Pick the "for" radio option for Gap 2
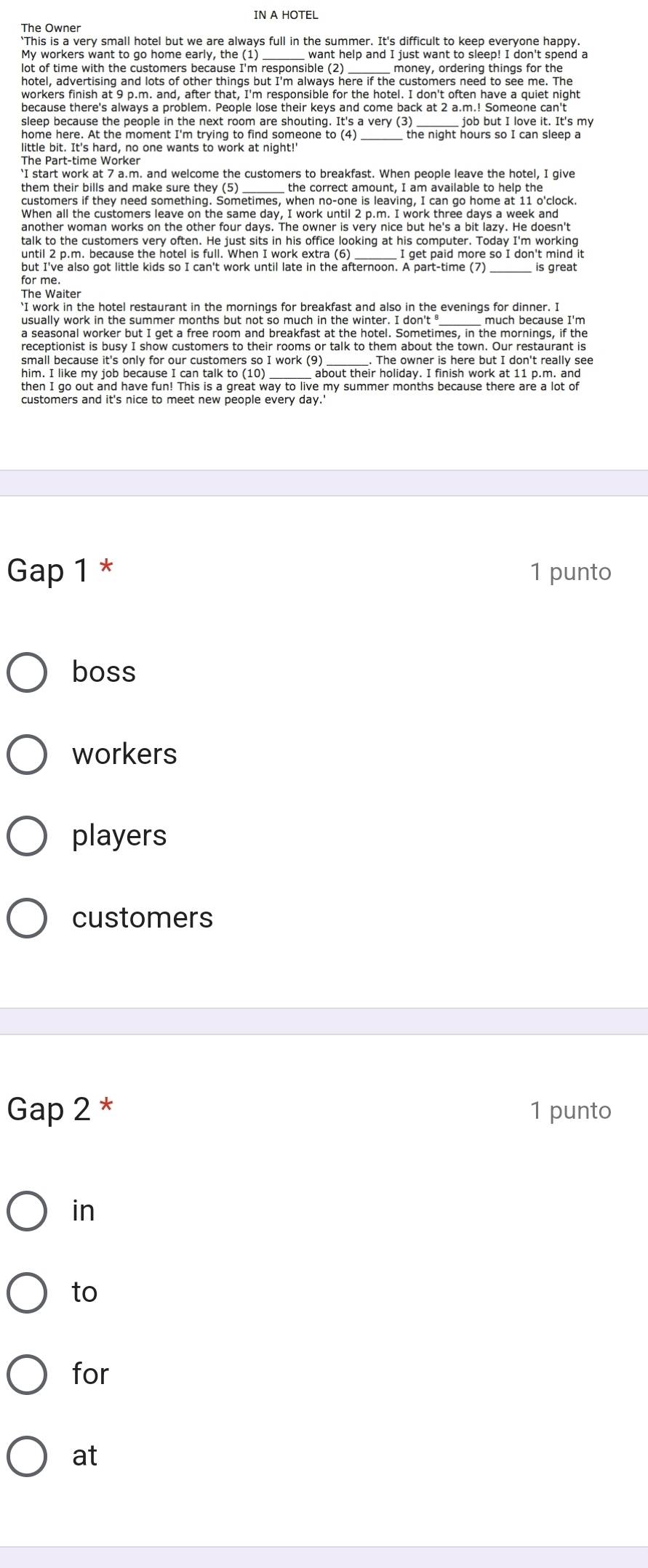This screenshot has width=648, height=1568. [x=28, y=1375]
